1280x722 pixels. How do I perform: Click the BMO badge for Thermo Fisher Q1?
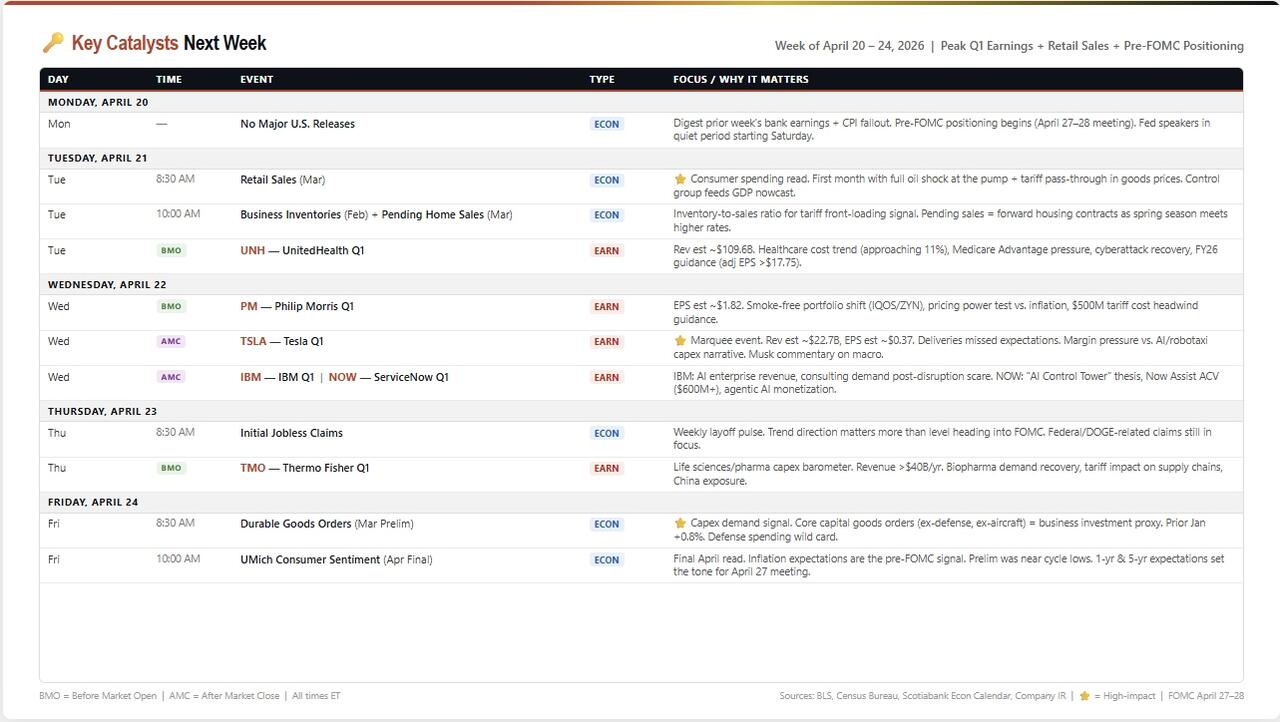point(171,468)
